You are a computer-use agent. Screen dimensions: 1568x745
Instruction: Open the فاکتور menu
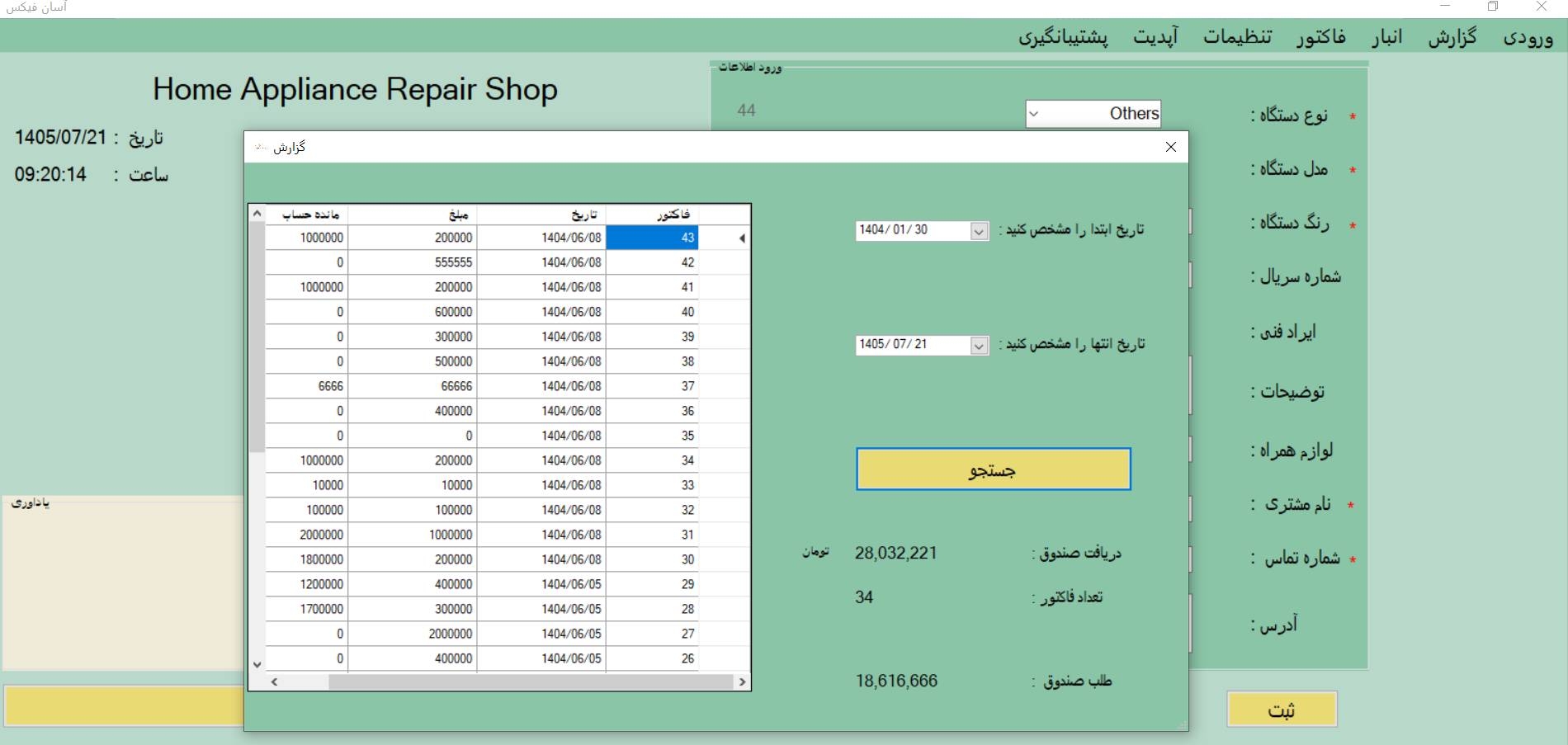[1320, 38]
